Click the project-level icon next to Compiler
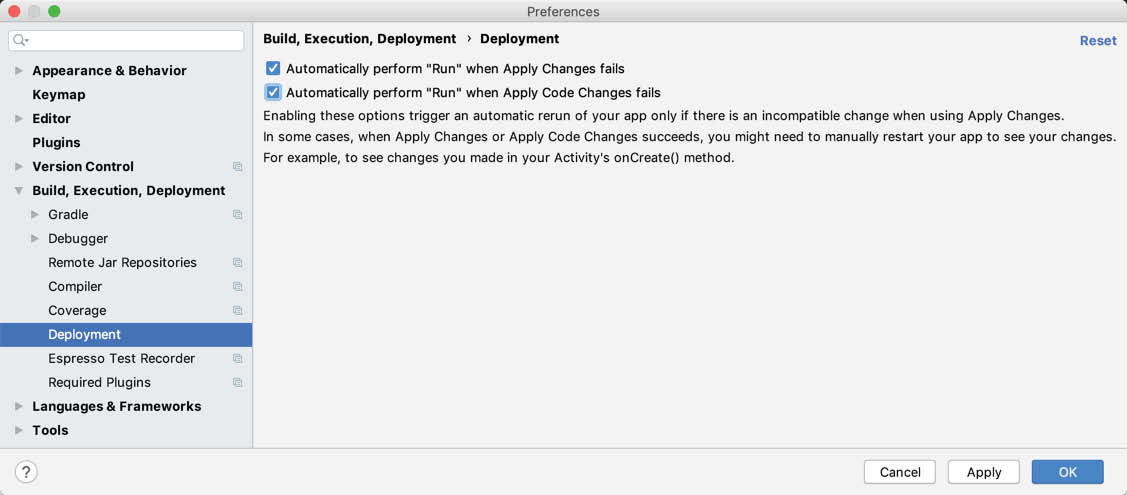 238,287
